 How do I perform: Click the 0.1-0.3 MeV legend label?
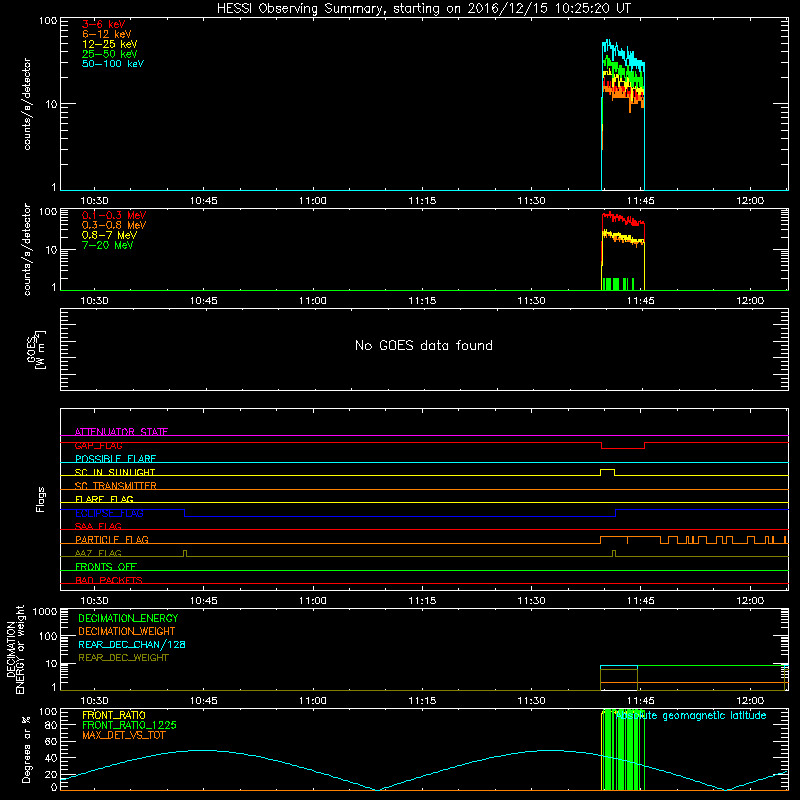pos(114,215)
